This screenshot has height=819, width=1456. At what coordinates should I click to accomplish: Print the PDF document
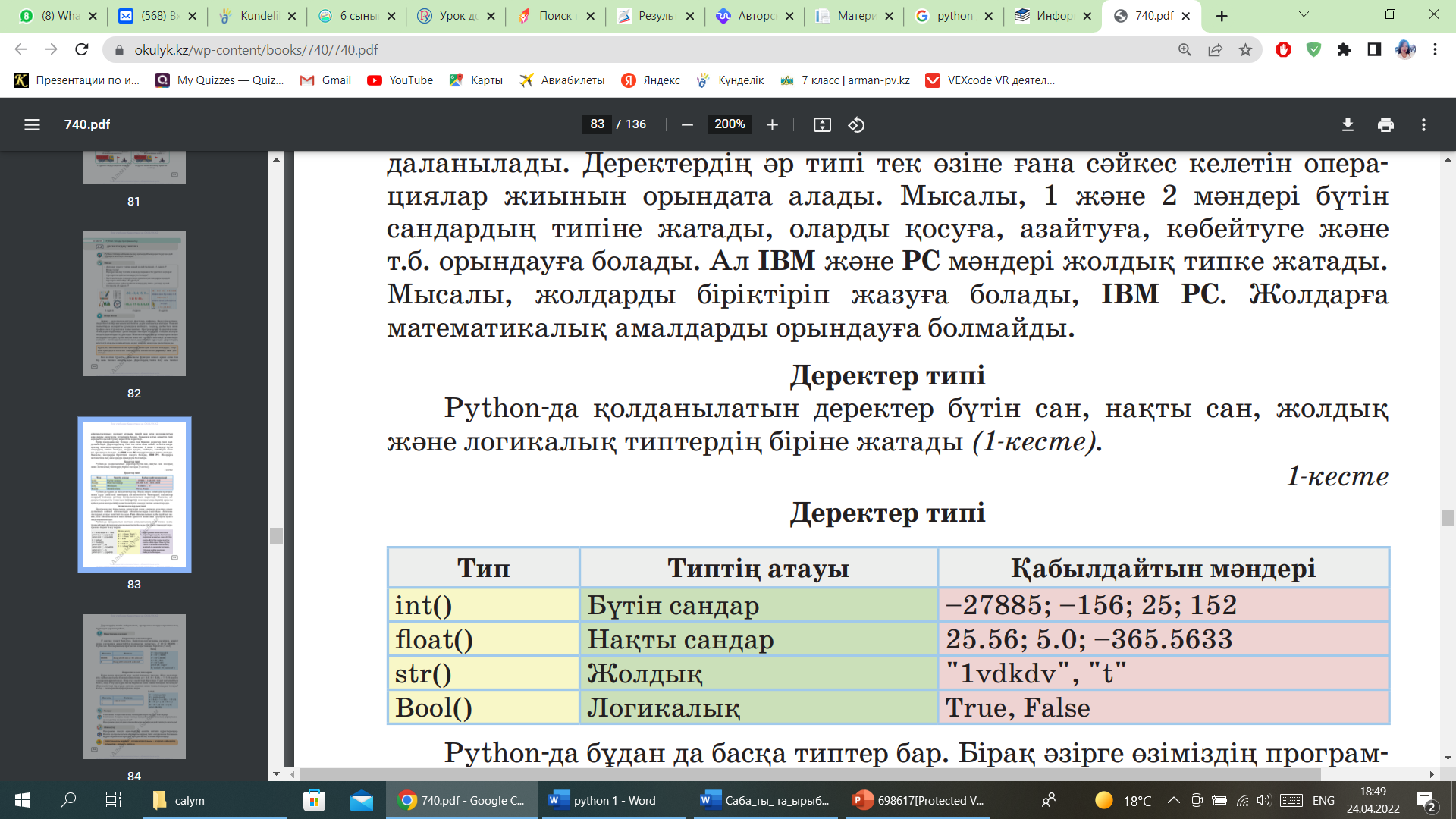[x=1385, y=124]
